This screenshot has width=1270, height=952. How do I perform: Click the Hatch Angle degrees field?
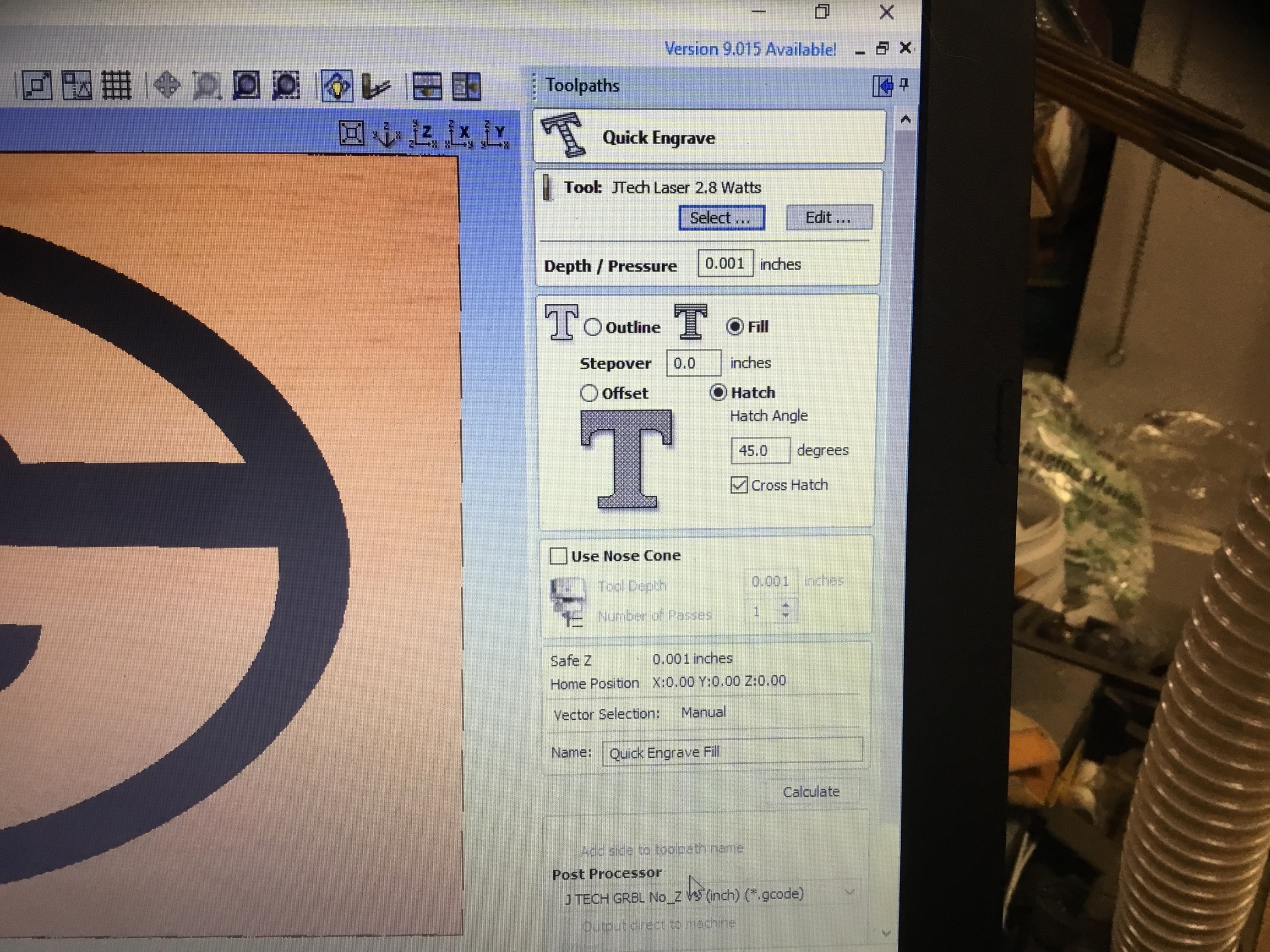[x=759, y=451]
